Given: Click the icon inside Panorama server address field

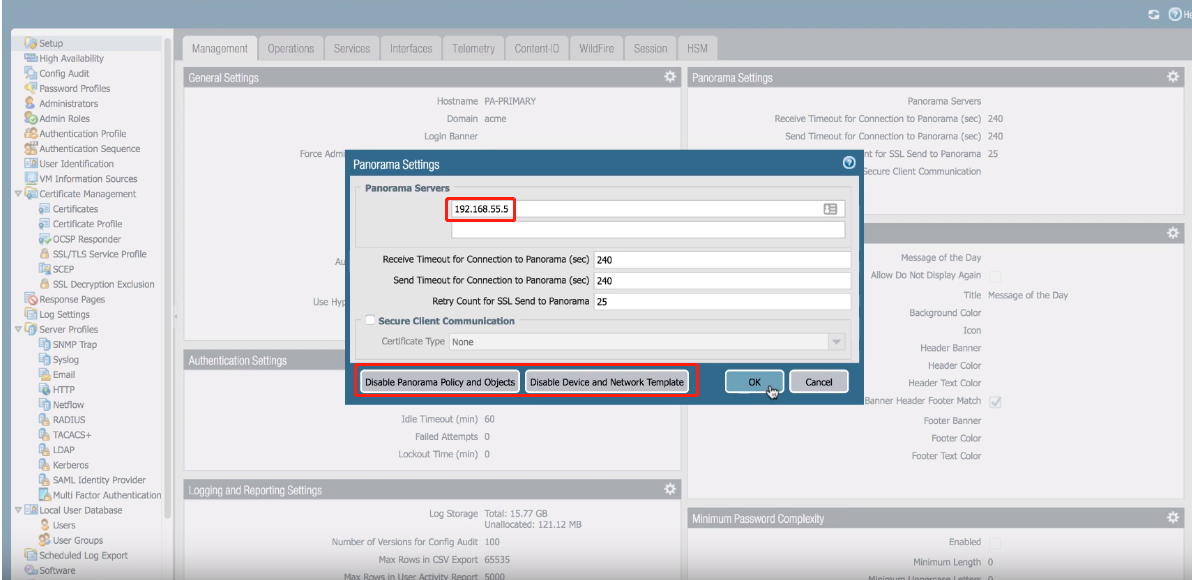Looking at the screenshot, I should pos(830,209).
